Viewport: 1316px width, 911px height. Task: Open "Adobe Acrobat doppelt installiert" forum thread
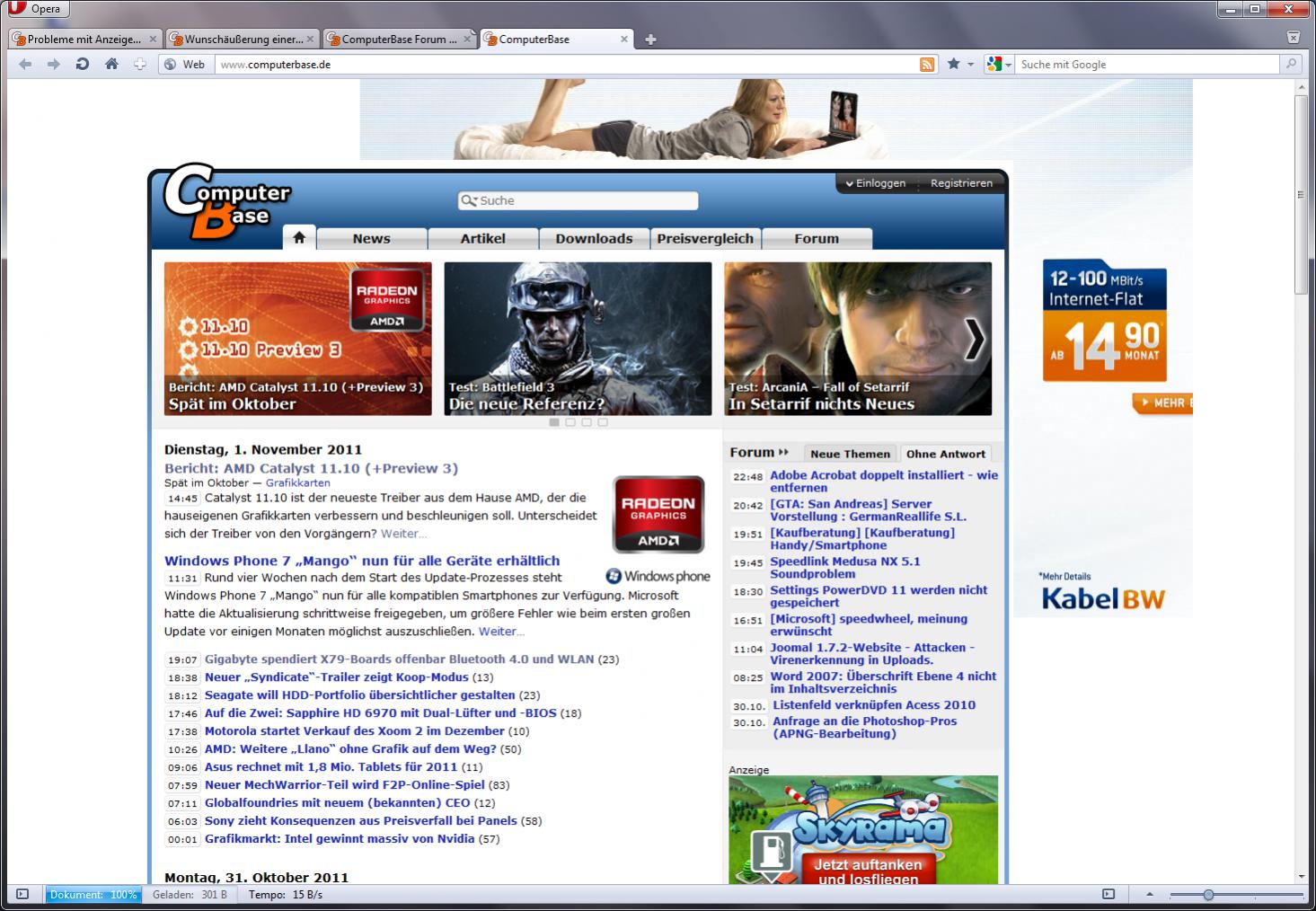884,482
